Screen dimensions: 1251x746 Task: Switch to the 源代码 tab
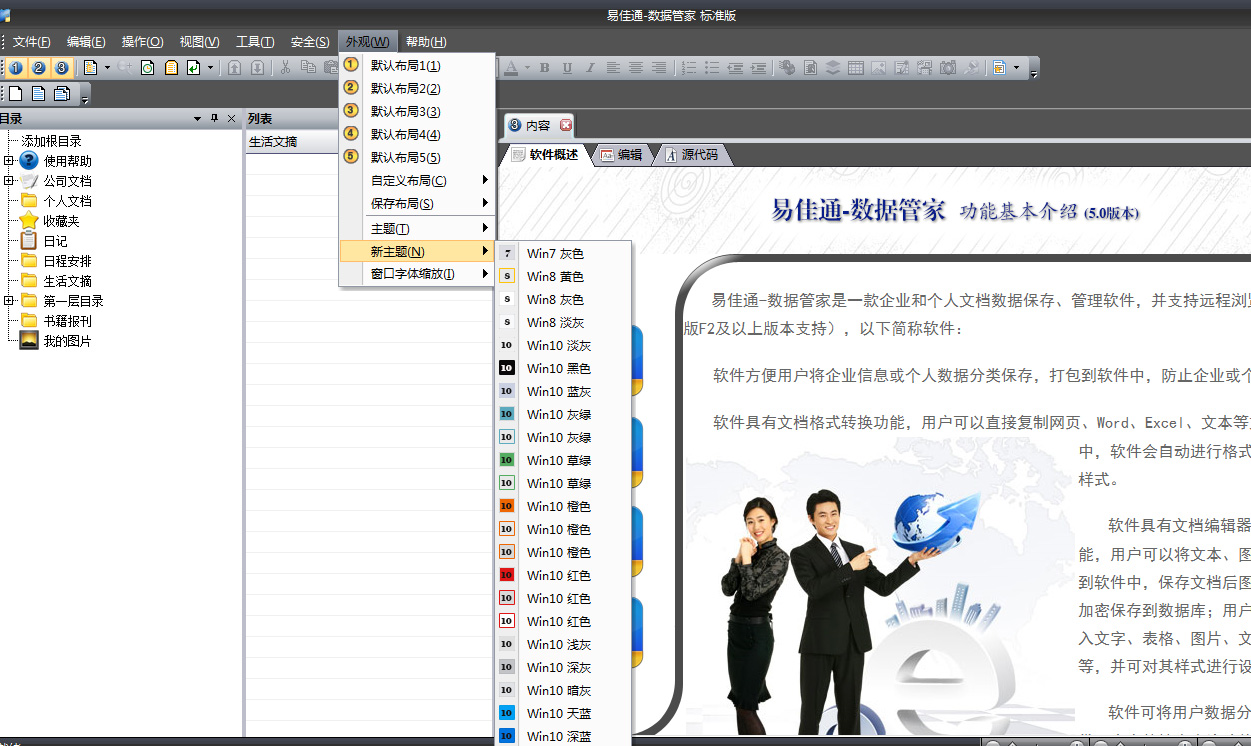(x=699, y=155)
